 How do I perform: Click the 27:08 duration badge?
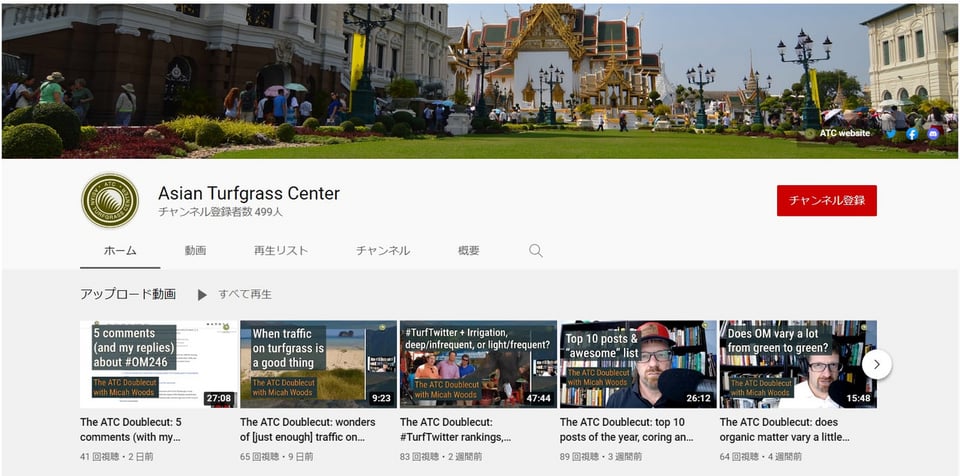[219, 398]
